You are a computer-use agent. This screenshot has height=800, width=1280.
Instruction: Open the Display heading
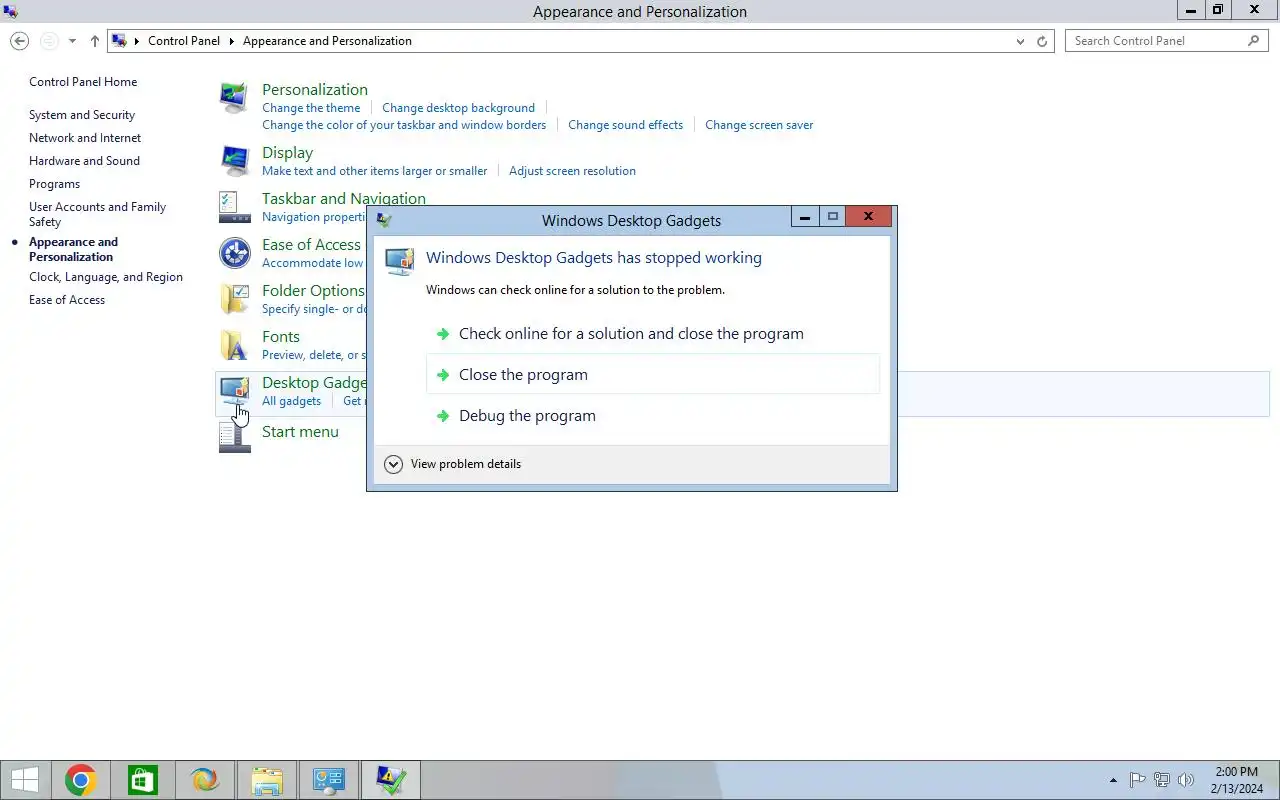pos(288,153)
